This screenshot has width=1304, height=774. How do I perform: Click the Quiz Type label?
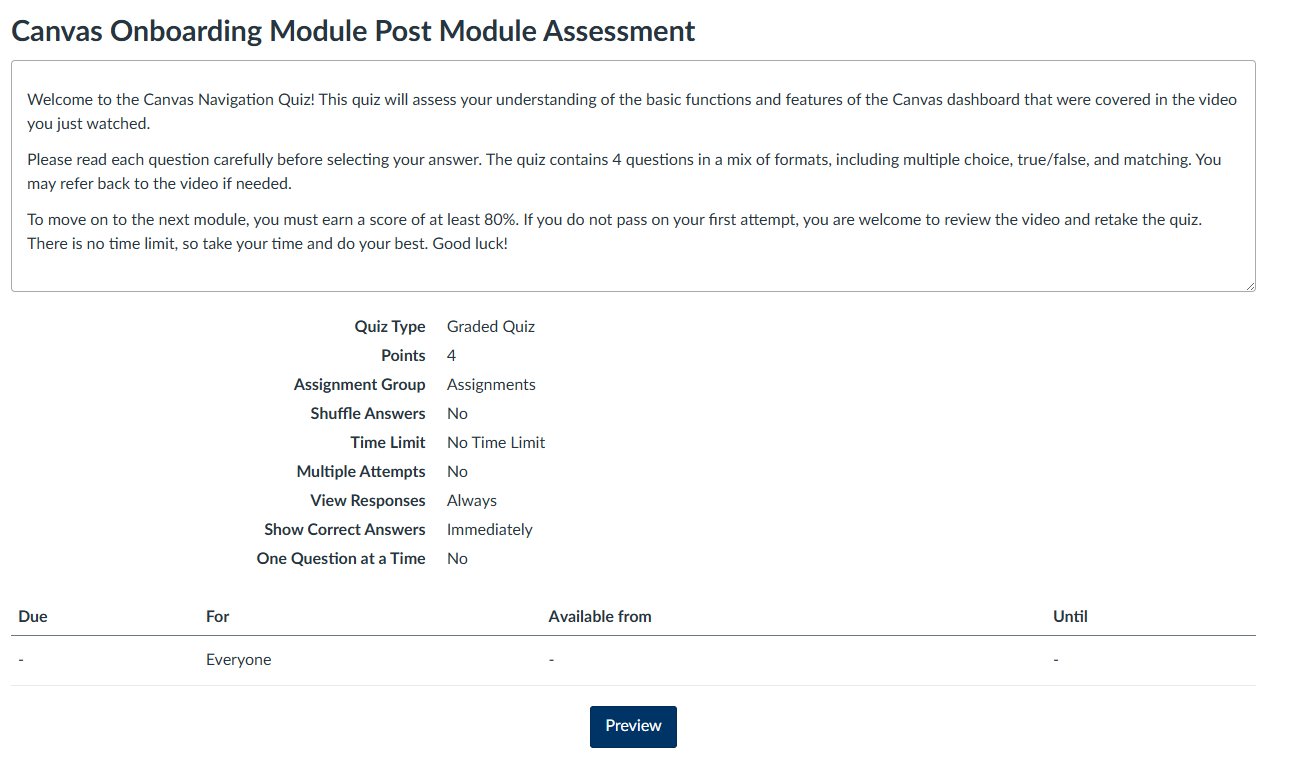point(390,326)
